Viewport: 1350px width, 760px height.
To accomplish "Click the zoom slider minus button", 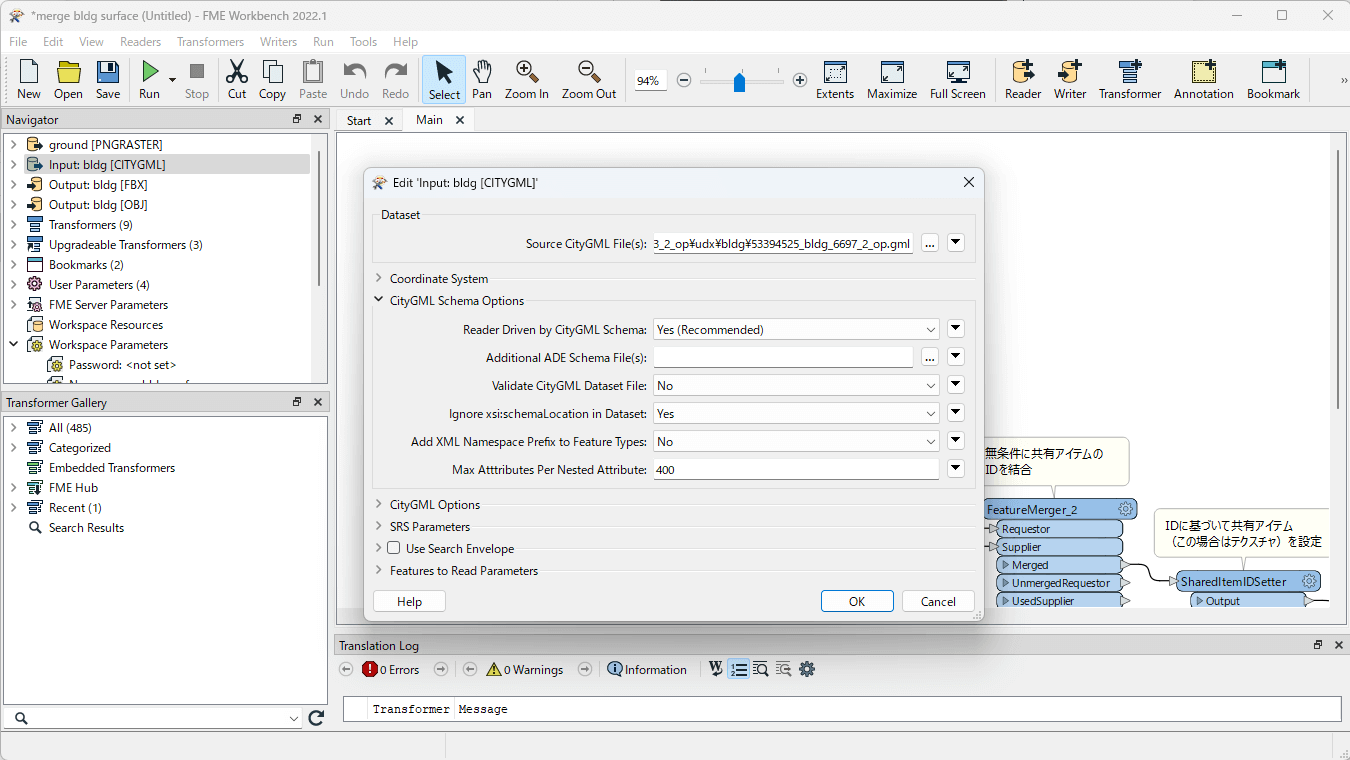I will 684,80.
